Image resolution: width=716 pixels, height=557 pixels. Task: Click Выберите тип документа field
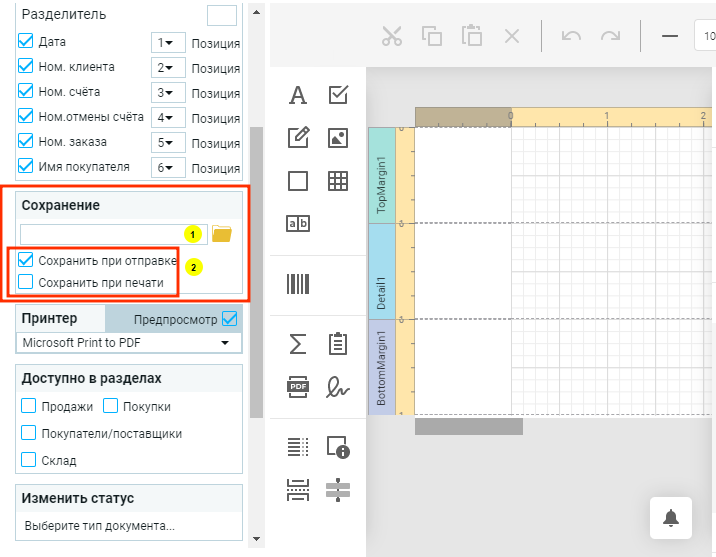point(130,526)
